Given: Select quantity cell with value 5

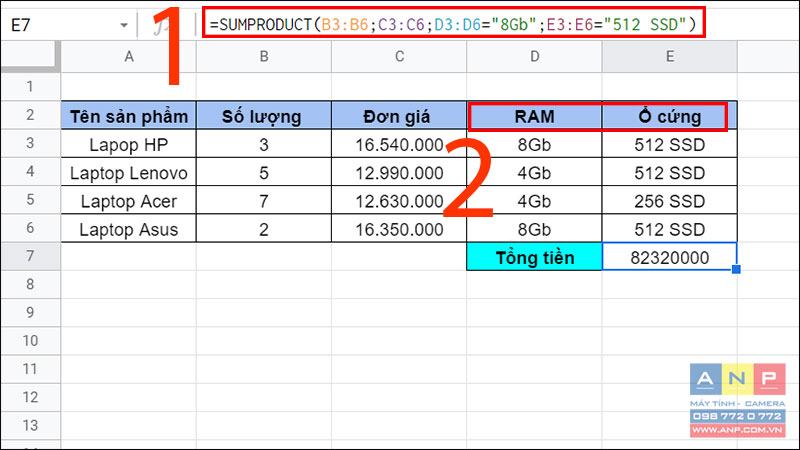Looking at the screenshot, I should [264, 172].
